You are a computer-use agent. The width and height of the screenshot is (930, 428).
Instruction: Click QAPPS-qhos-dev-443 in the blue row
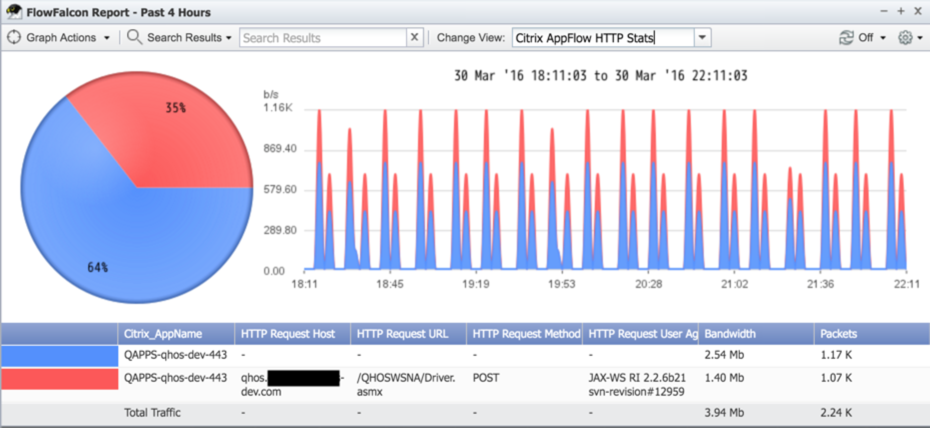coord(176,355)
